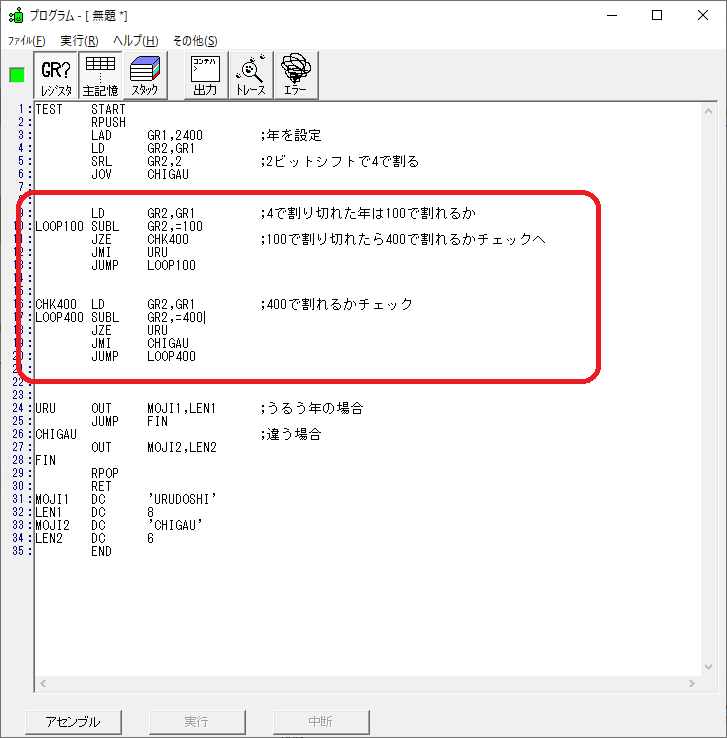Open the スタック stack view
This screenshot has height=738, width=727.
click(145, 75)
